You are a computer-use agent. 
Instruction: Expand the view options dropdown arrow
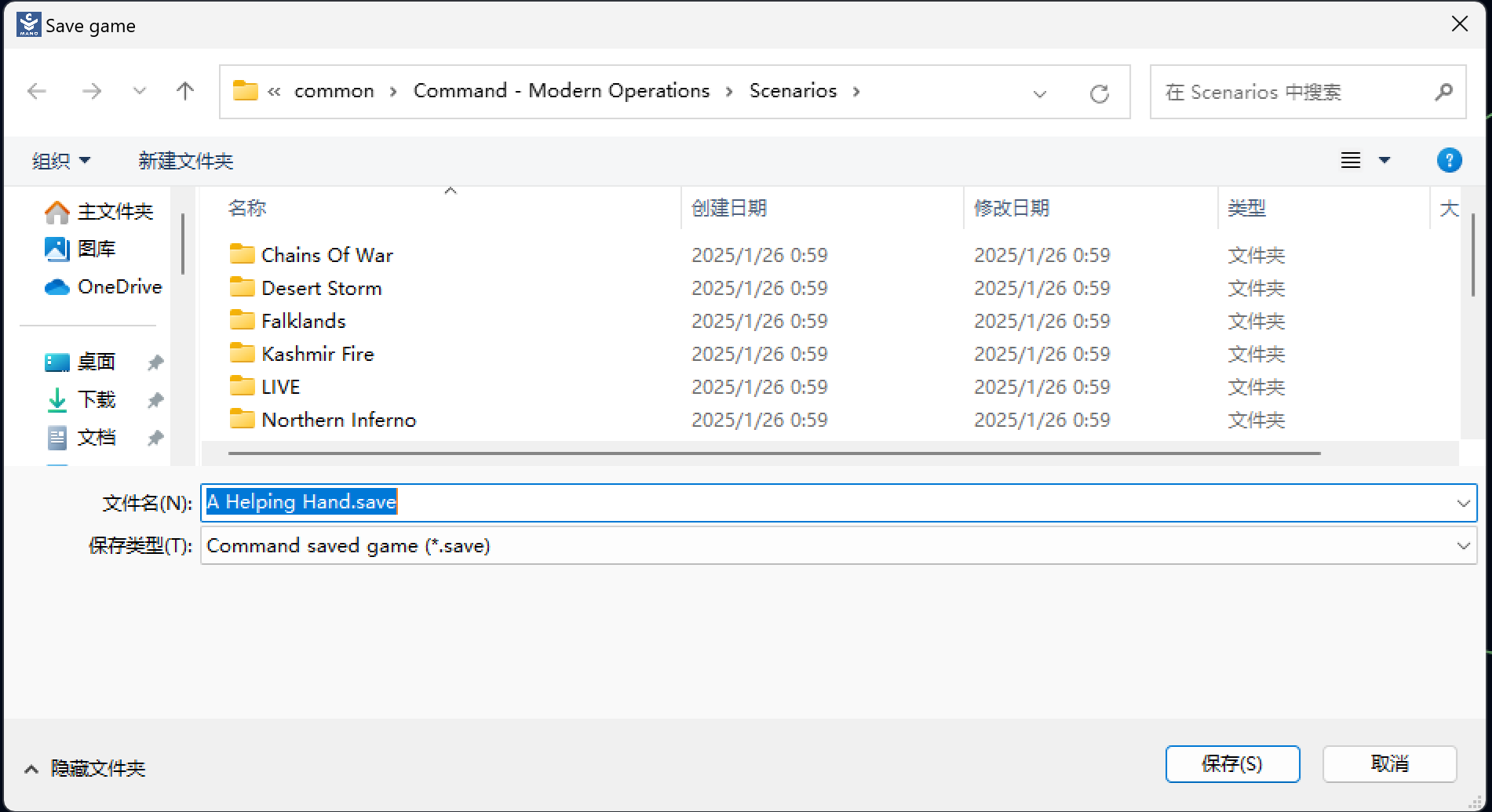tap(1384, 160)
